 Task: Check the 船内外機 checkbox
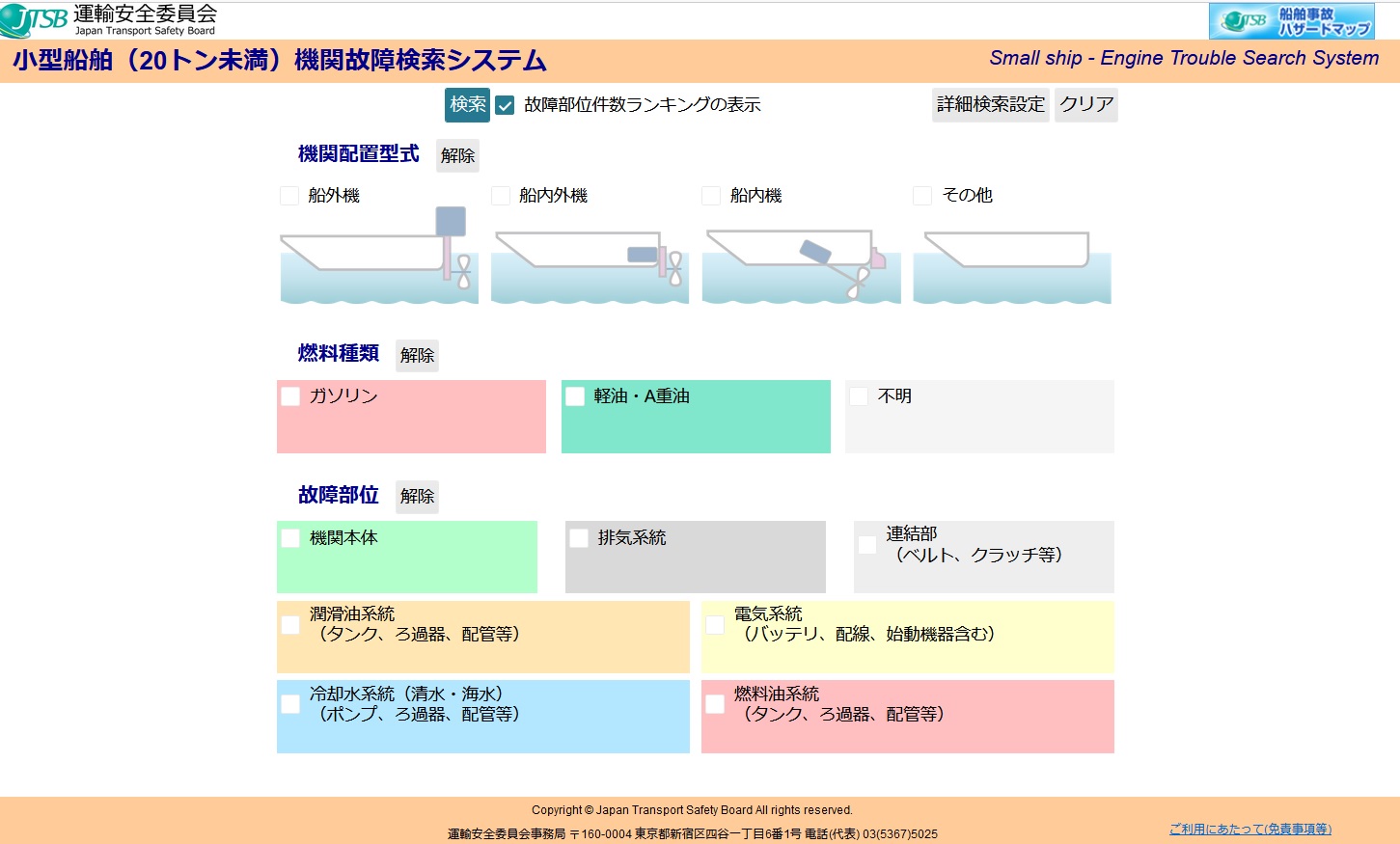tap(501, 196)
